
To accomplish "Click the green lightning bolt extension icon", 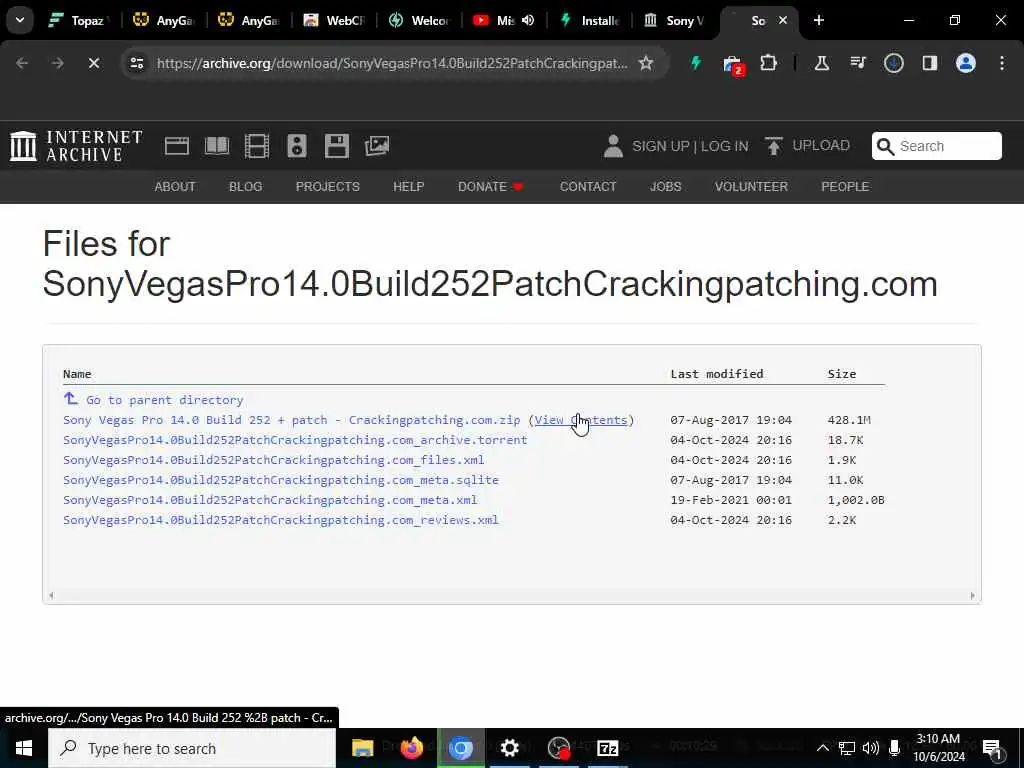I will pos(696,63).
